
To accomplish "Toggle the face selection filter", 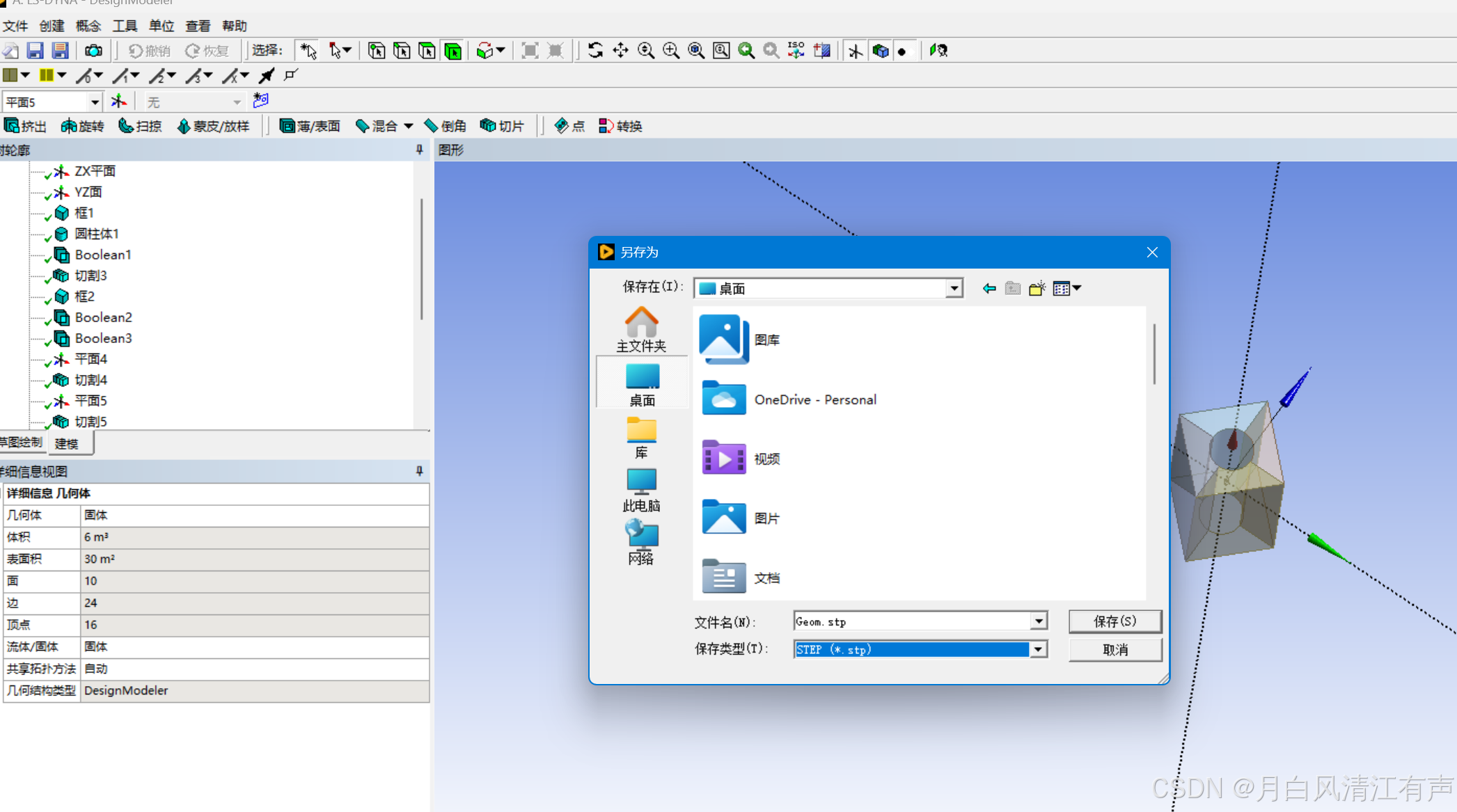I will click(x=427, y=51).
